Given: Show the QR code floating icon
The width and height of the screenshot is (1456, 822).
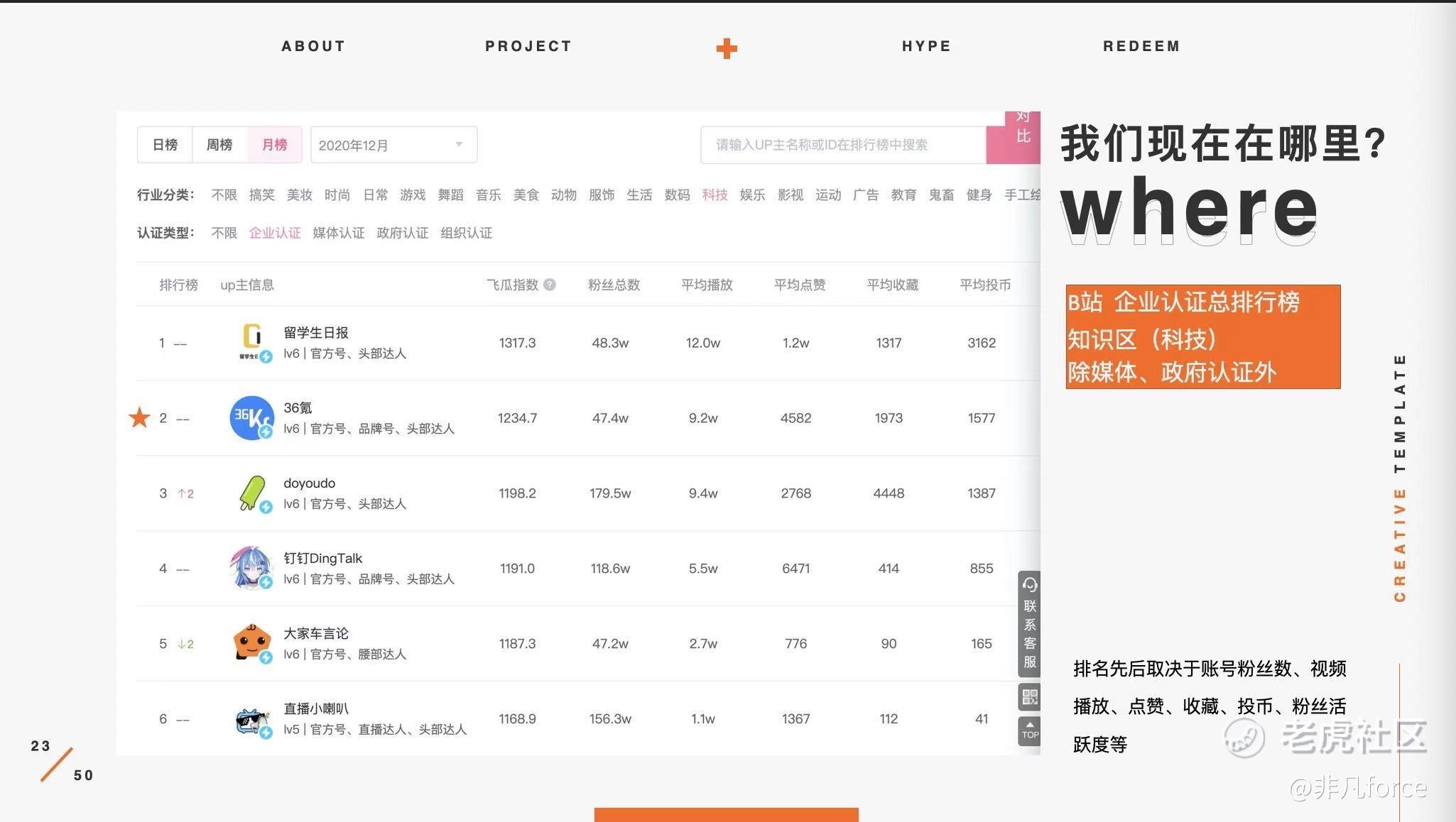Looking at the screenshot, I should pyautogui.click(x=1029, y=697).
